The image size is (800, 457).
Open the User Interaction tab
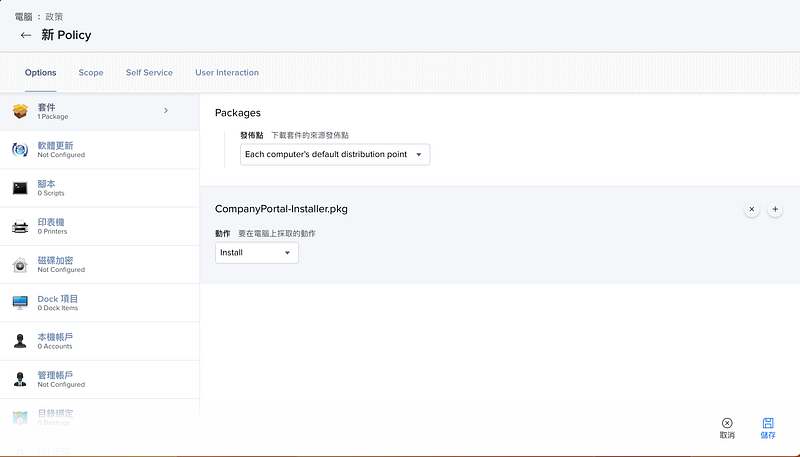pos(227,73)
